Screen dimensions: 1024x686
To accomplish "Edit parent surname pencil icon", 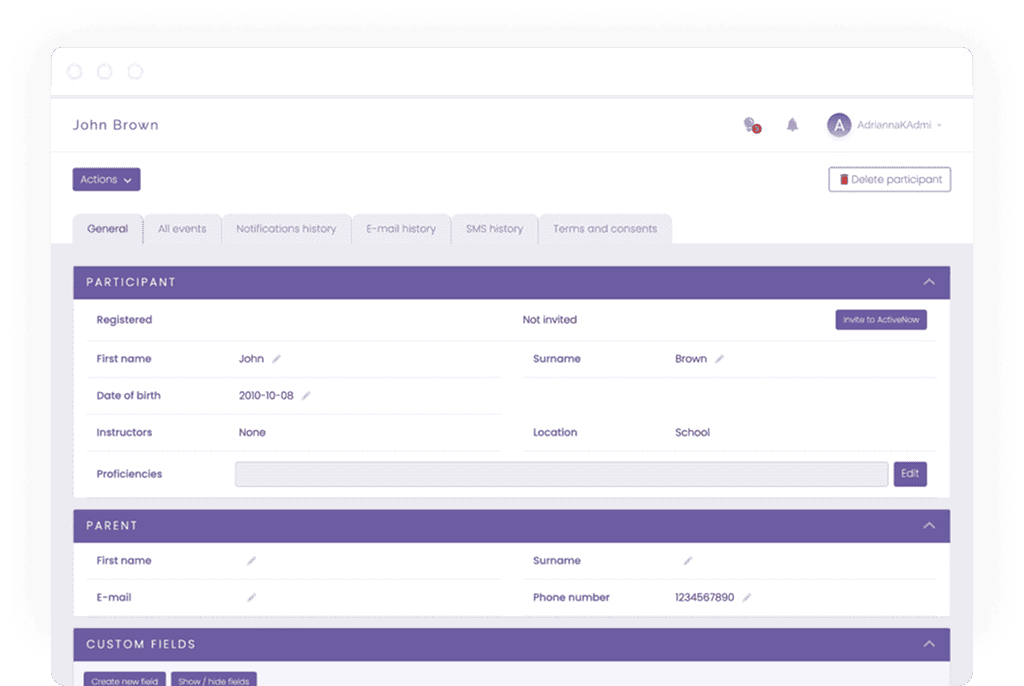I will coord(688,561).
